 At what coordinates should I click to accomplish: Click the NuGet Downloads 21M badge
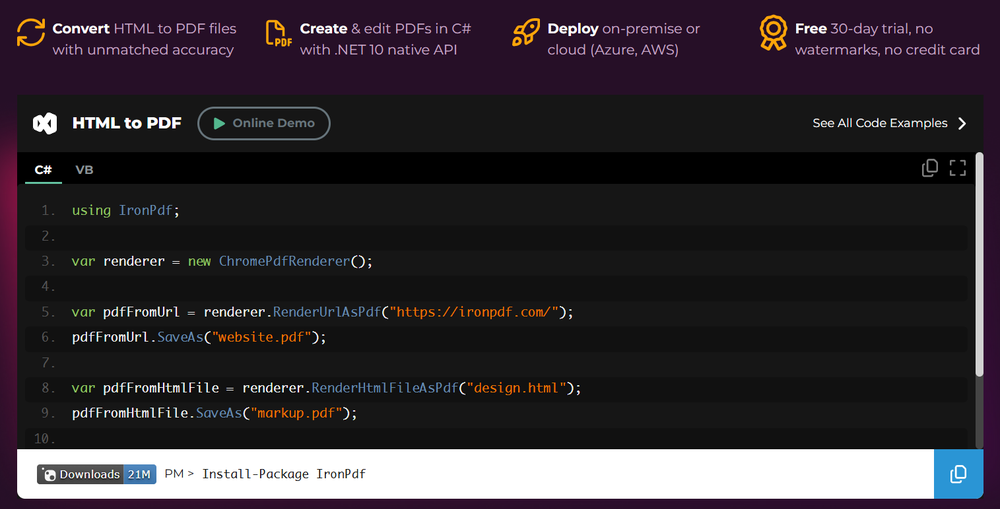pos(96,474)
